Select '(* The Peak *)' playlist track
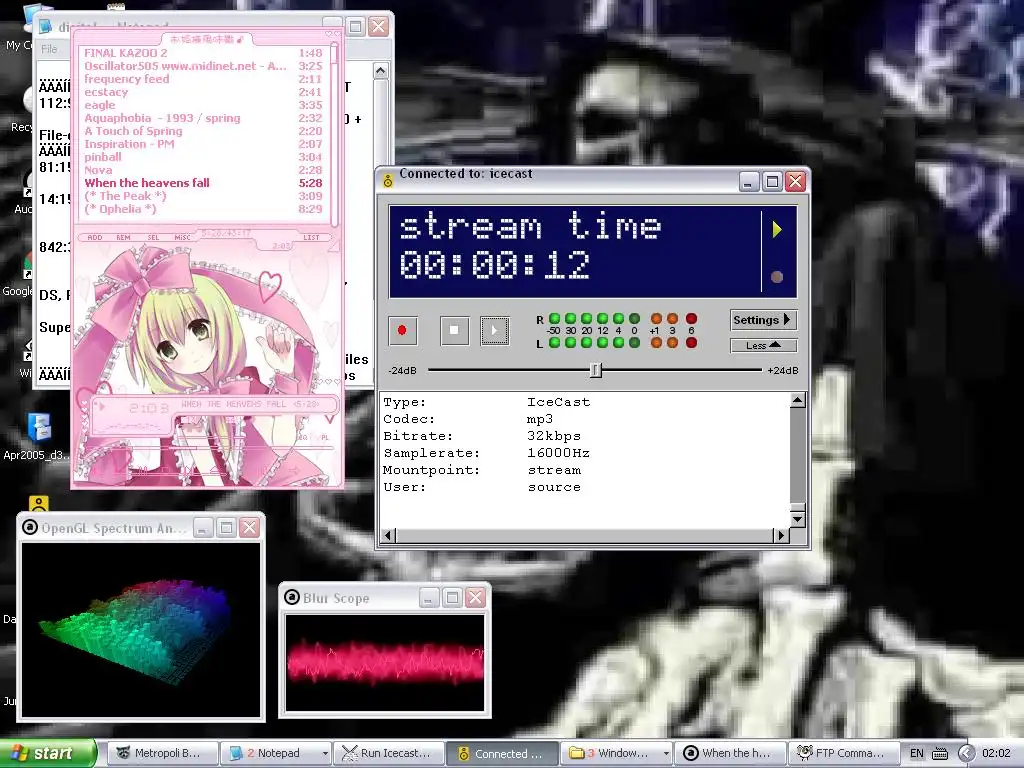 pos(203,196)
